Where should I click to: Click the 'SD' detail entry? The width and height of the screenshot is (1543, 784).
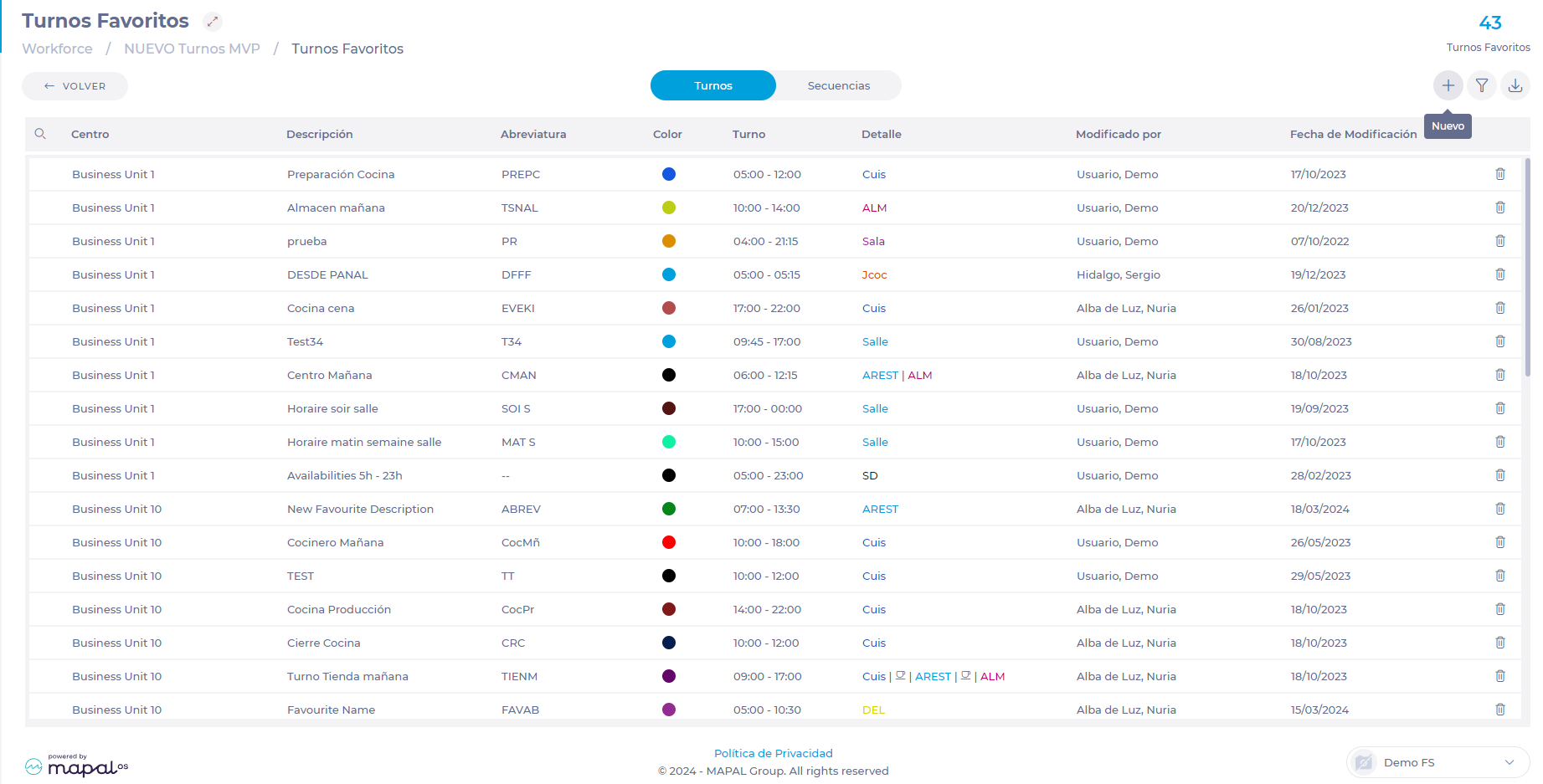click(x=870, y=475)
